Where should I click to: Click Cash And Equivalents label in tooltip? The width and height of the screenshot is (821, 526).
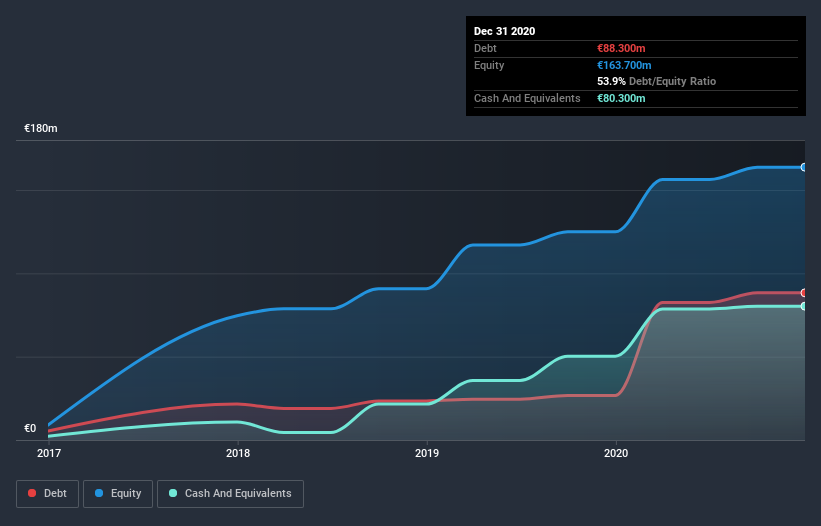pyautogui.click(x=527, y=98)
